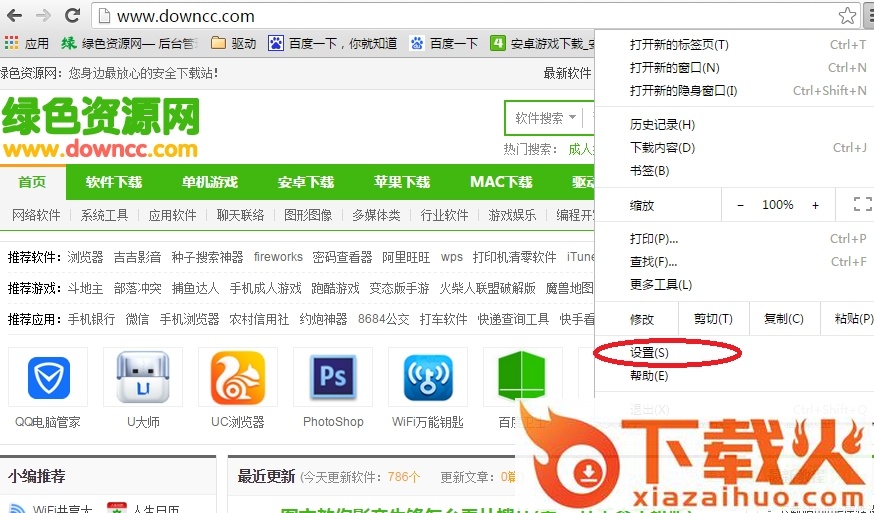This screenshot has width=874, height=513.
Task: Click recommended software link 浏览器
Action: [85, 257]
